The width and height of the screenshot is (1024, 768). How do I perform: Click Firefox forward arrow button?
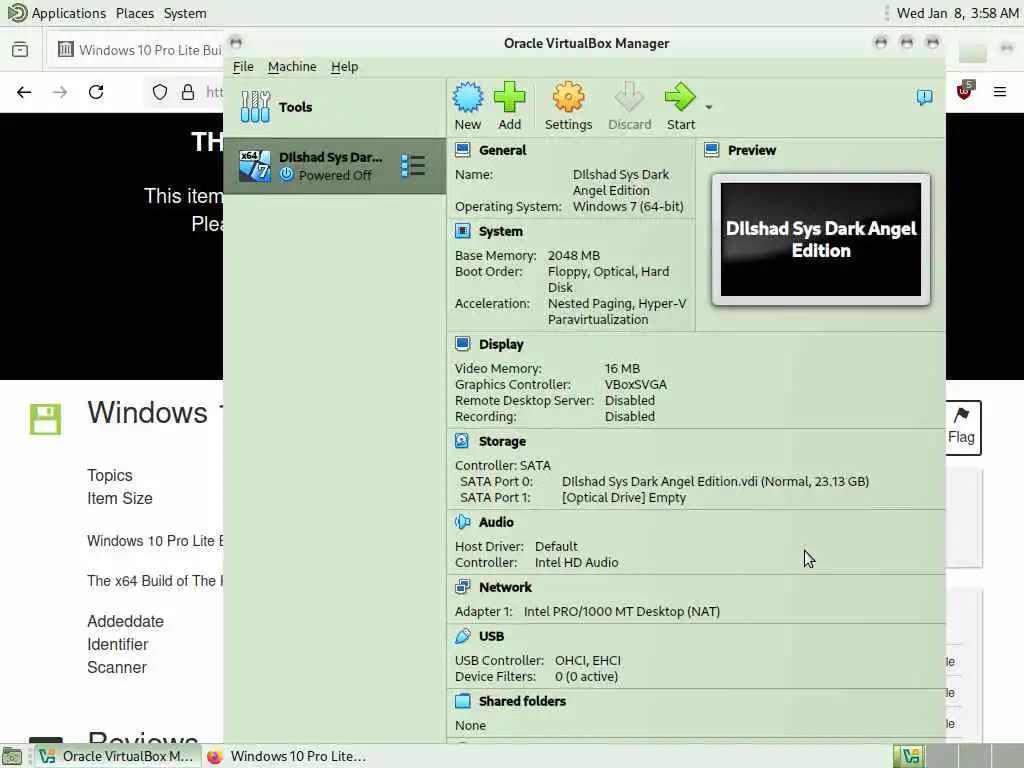[x=60, y=92]
